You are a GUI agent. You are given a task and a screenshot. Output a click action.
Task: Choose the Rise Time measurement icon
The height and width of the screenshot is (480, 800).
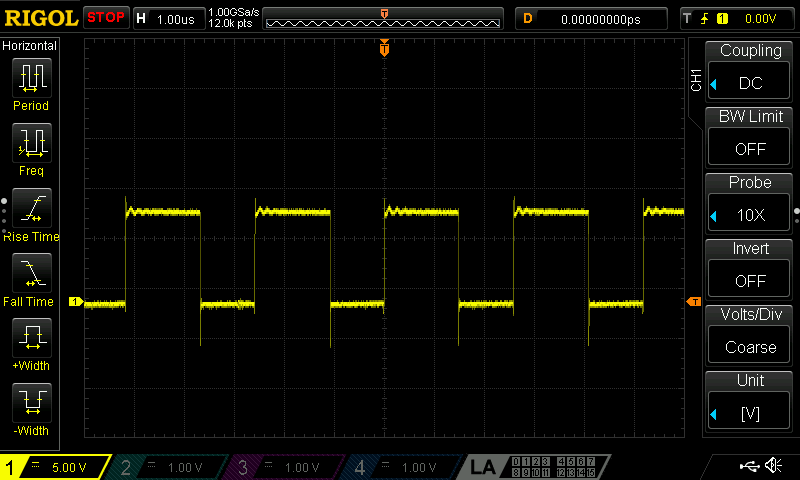32,208
